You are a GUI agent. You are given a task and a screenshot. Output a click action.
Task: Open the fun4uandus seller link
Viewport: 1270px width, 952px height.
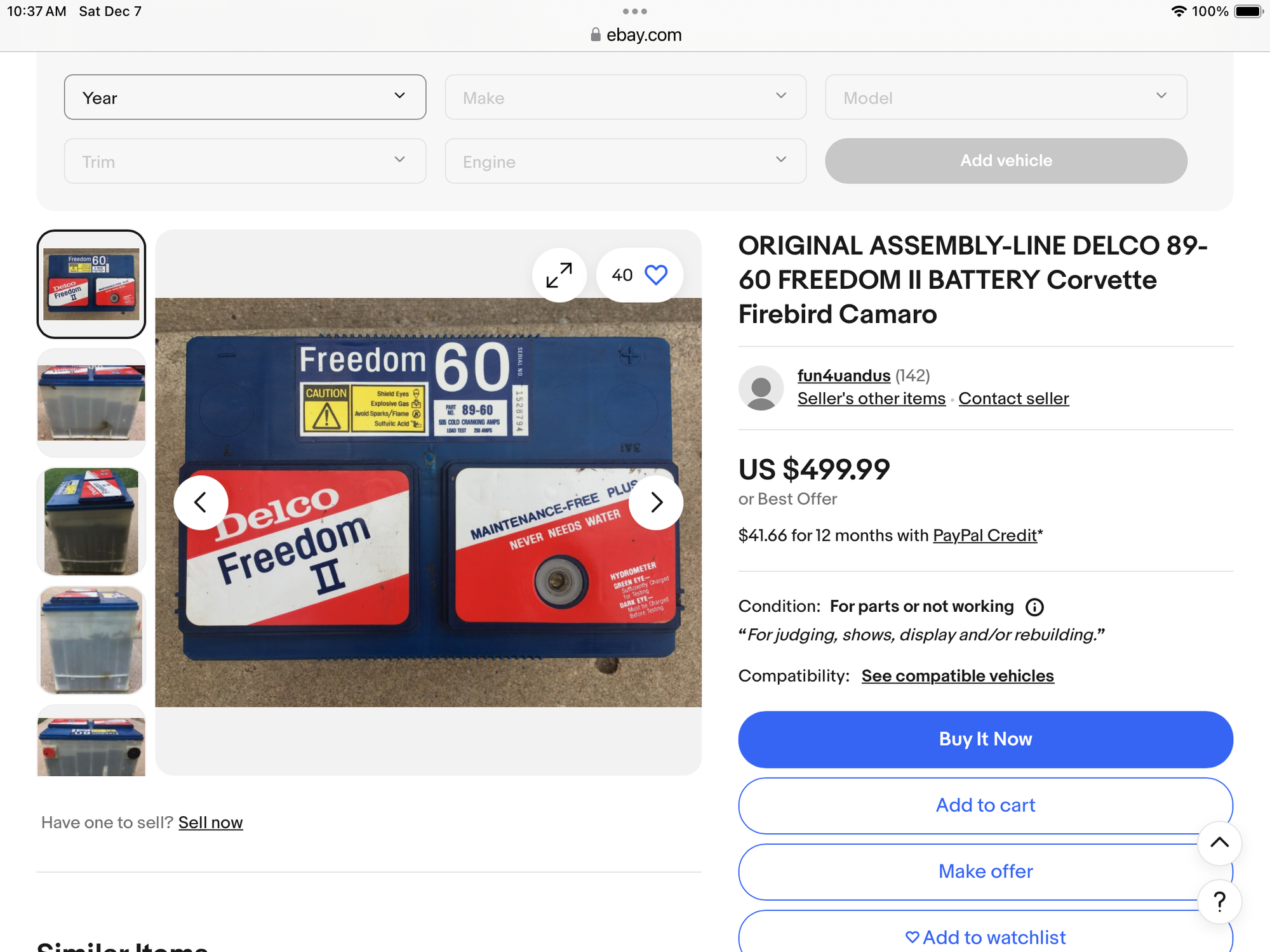pos(844,376)
